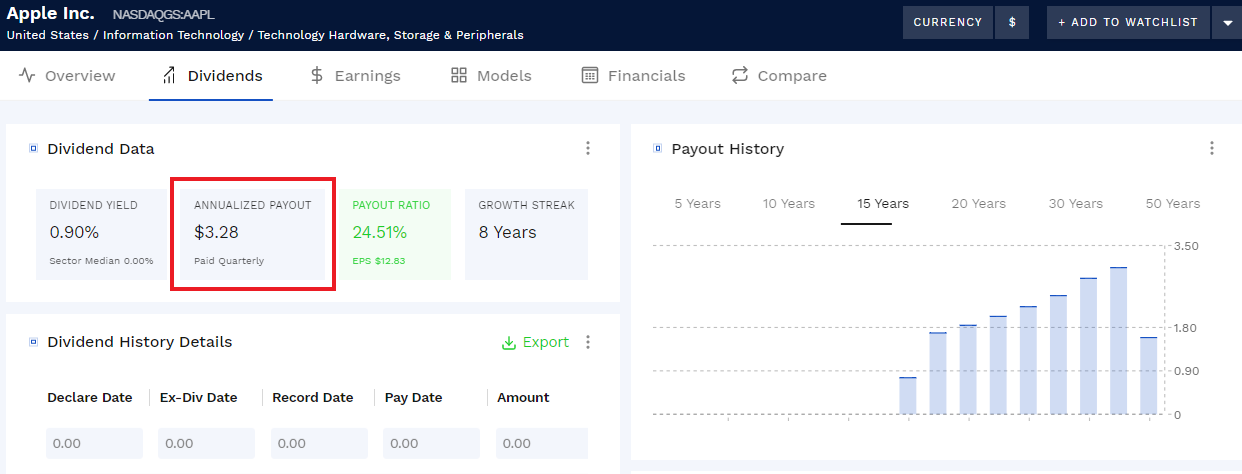Click the Overview pulse icon
This screenshot has width=1242, height=474.
pyautogui.click(x=27, y=76)
